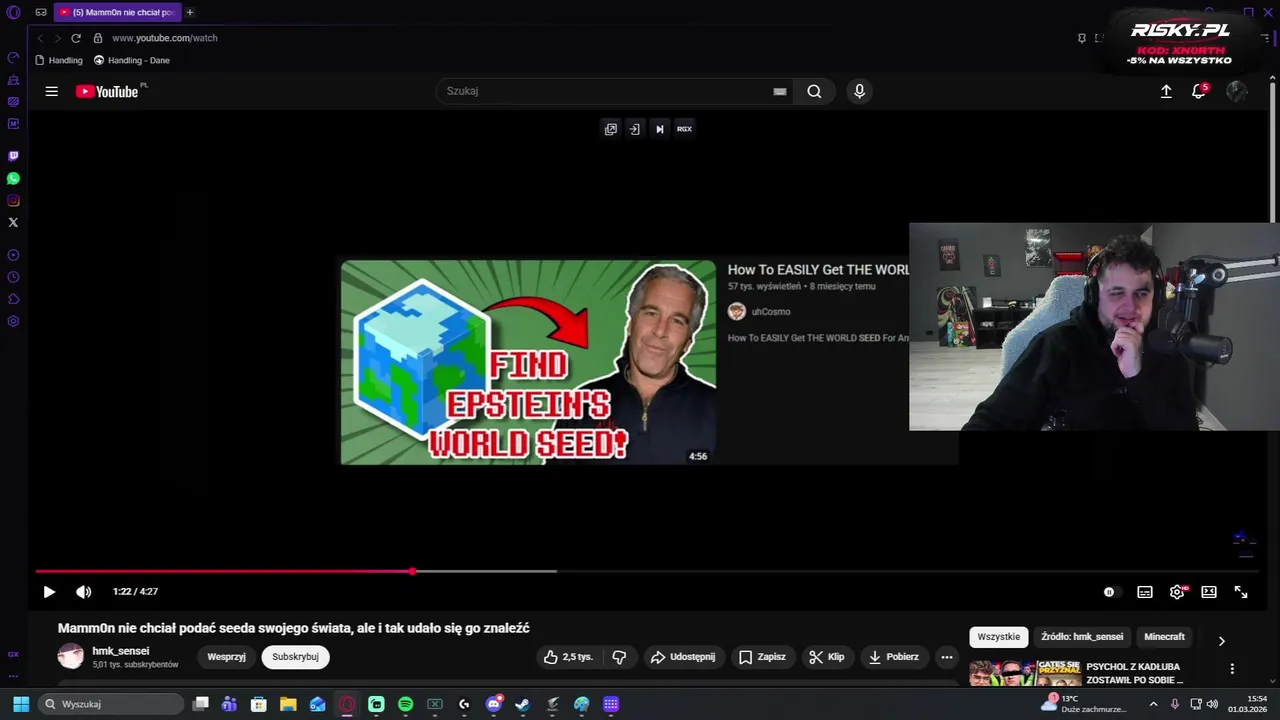Select the Wszystkie filter chip
The image size is (1280, 720).
pos(999,637)
